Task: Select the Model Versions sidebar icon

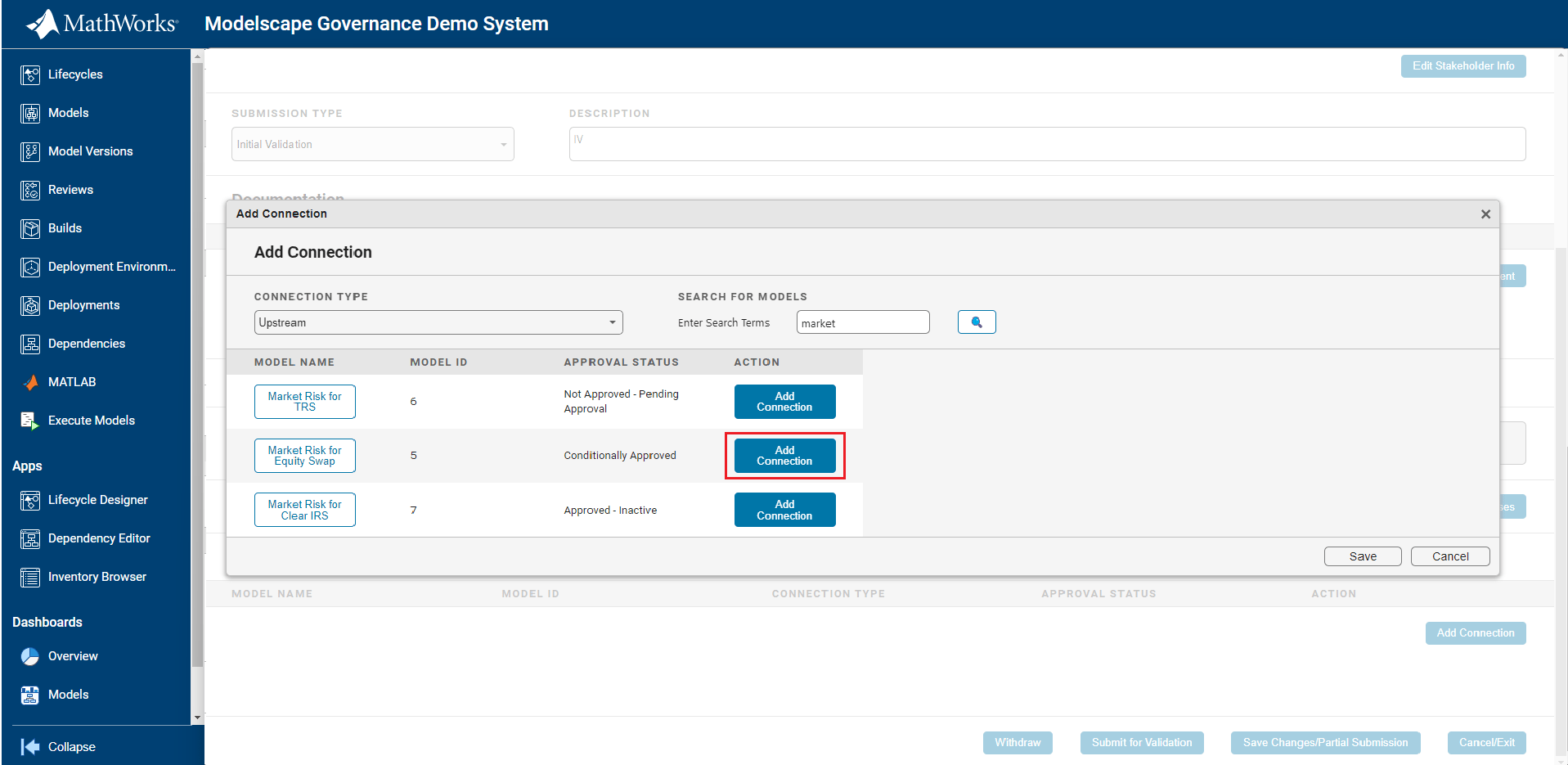Action: (90, 151)
